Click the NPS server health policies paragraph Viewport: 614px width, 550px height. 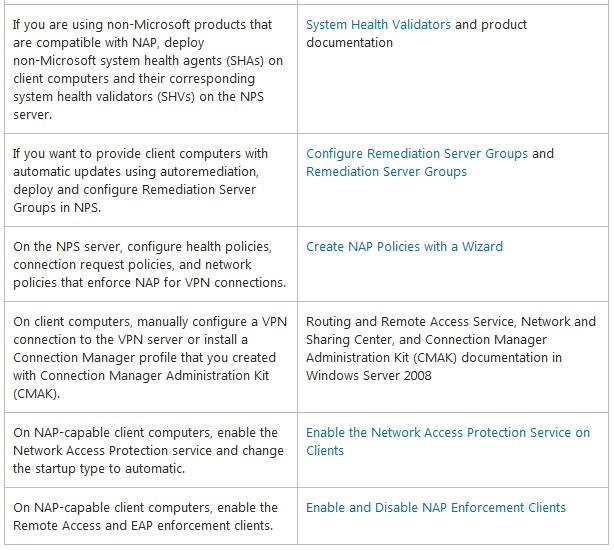150,265
